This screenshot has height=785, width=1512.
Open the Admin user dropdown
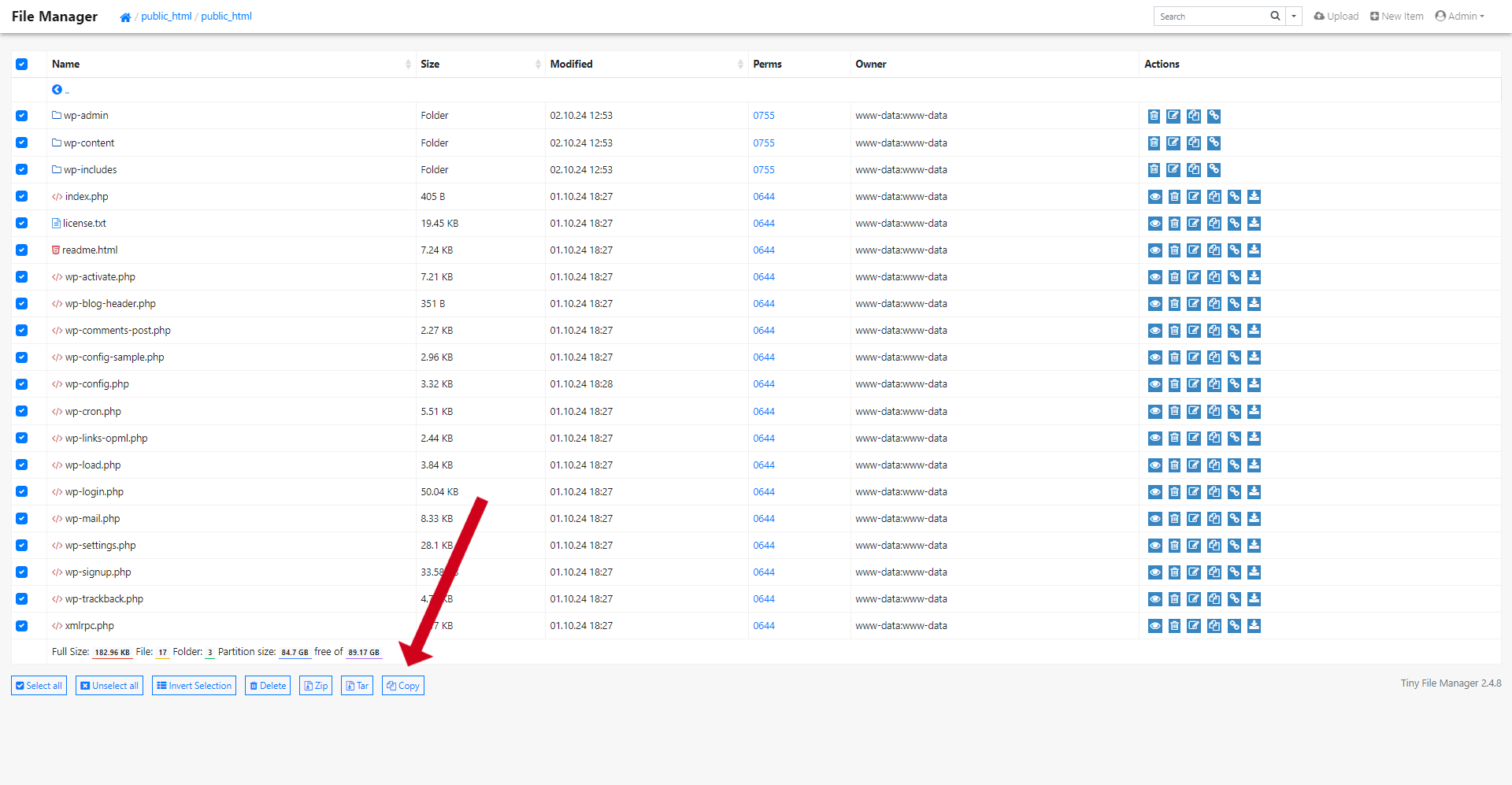(x=1459, y=17)
